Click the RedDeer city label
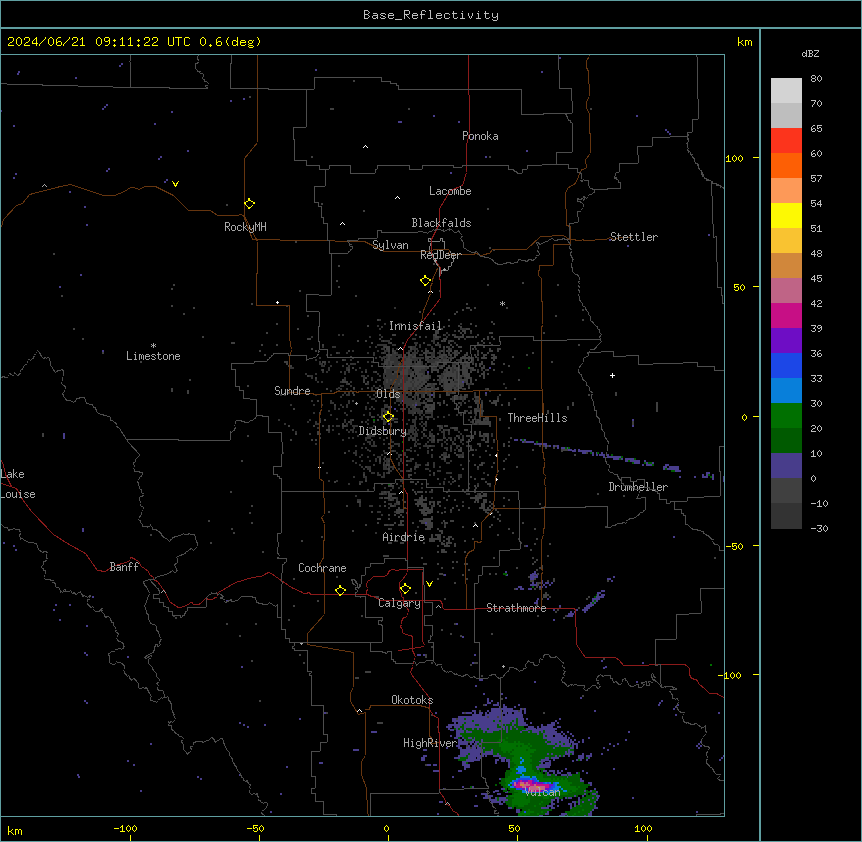The width and height of the screenshot is (862, 842). 440,255
